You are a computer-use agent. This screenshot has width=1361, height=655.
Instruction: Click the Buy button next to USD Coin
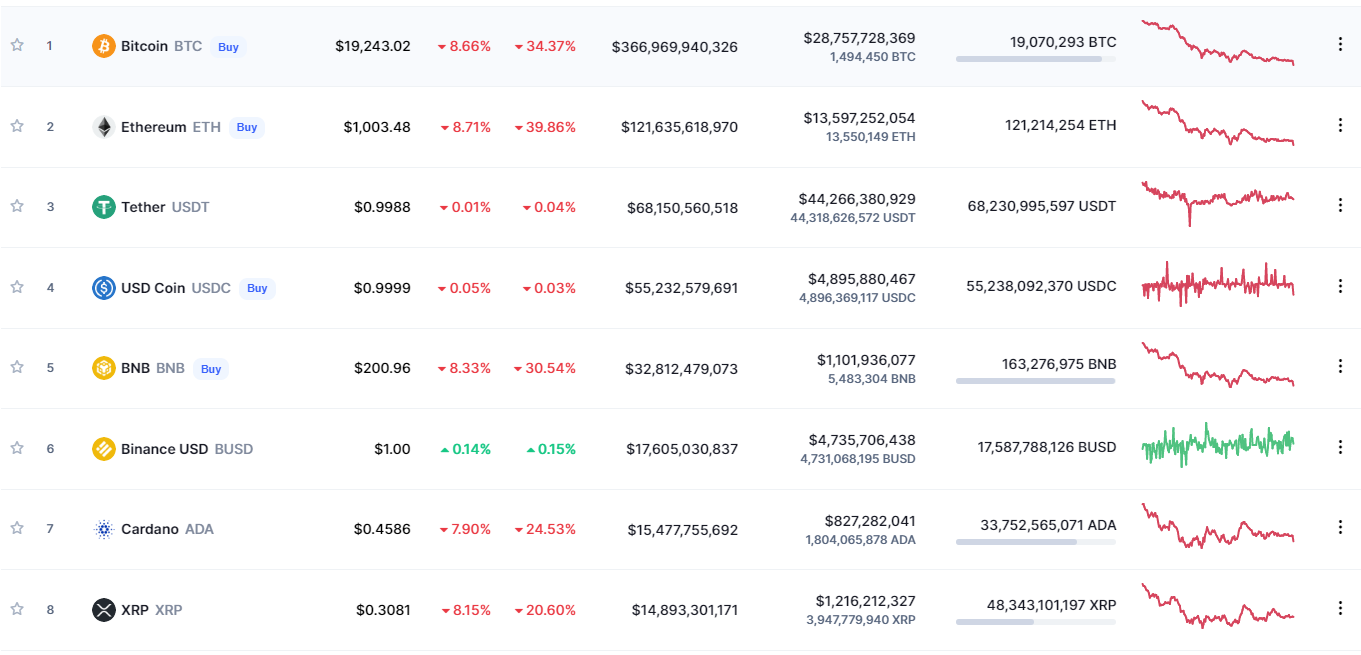point(257,288)
